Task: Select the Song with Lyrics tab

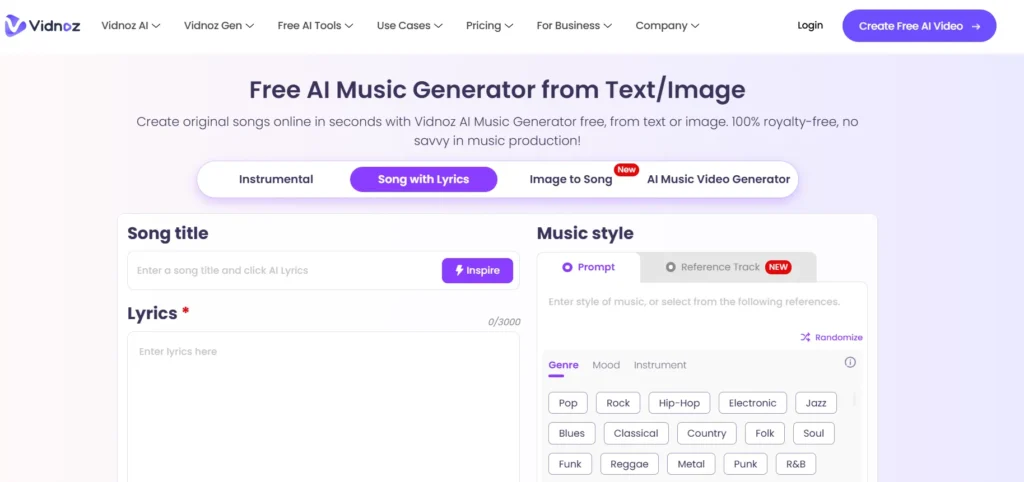Action: click(423, 180)
